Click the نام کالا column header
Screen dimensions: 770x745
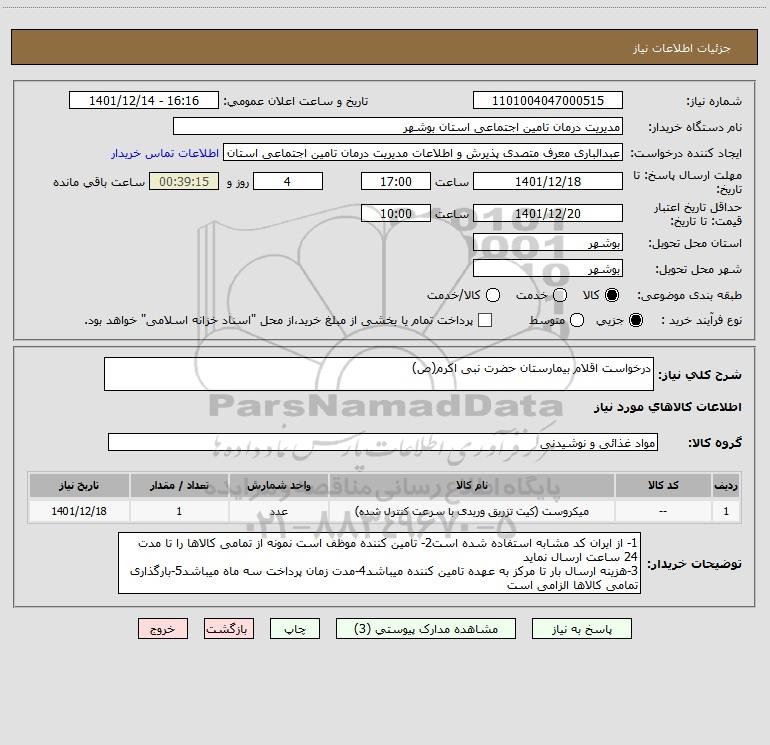471,485
